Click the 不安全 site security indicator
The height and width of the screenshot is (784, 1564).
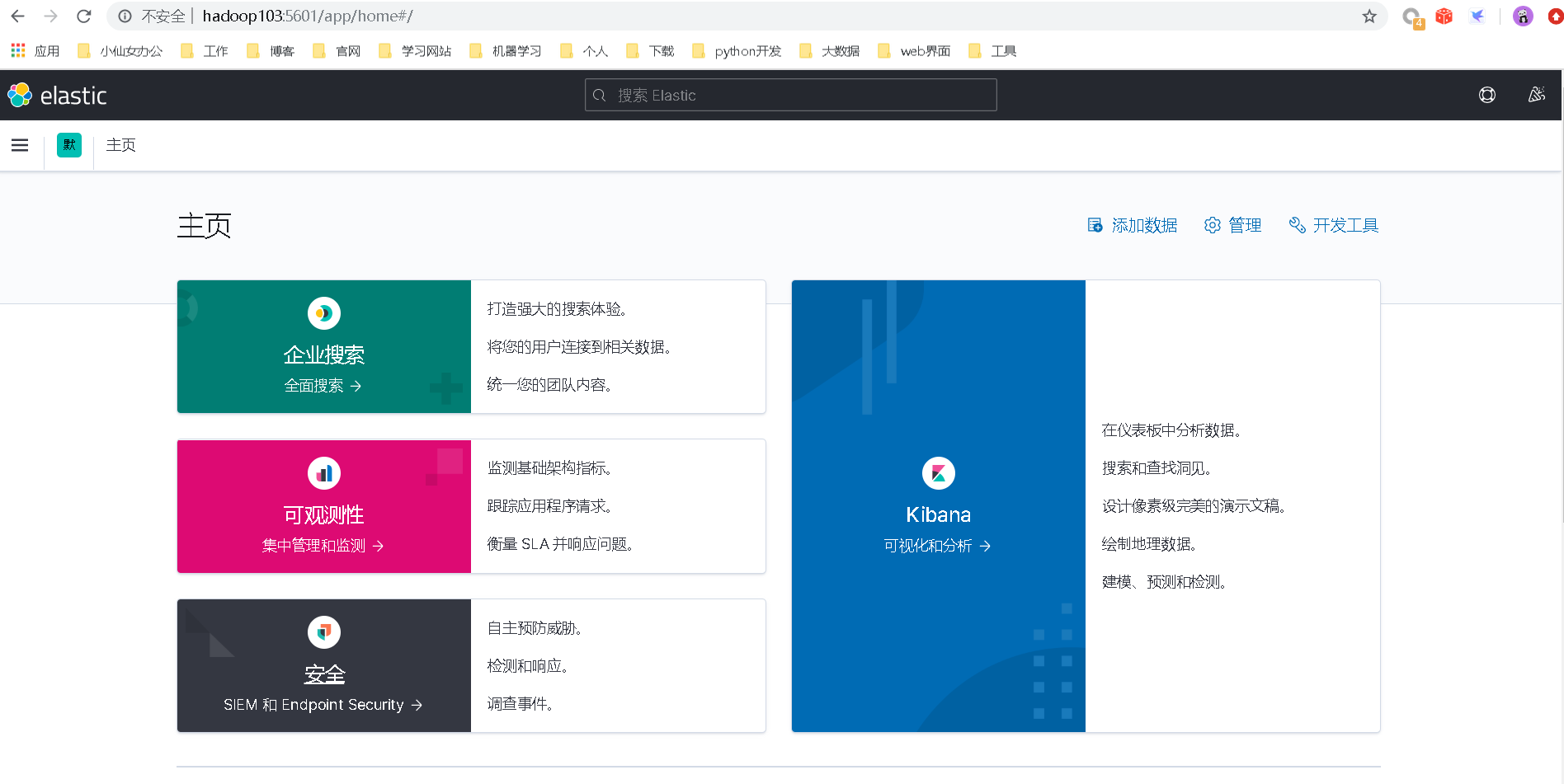click(153, 16)
